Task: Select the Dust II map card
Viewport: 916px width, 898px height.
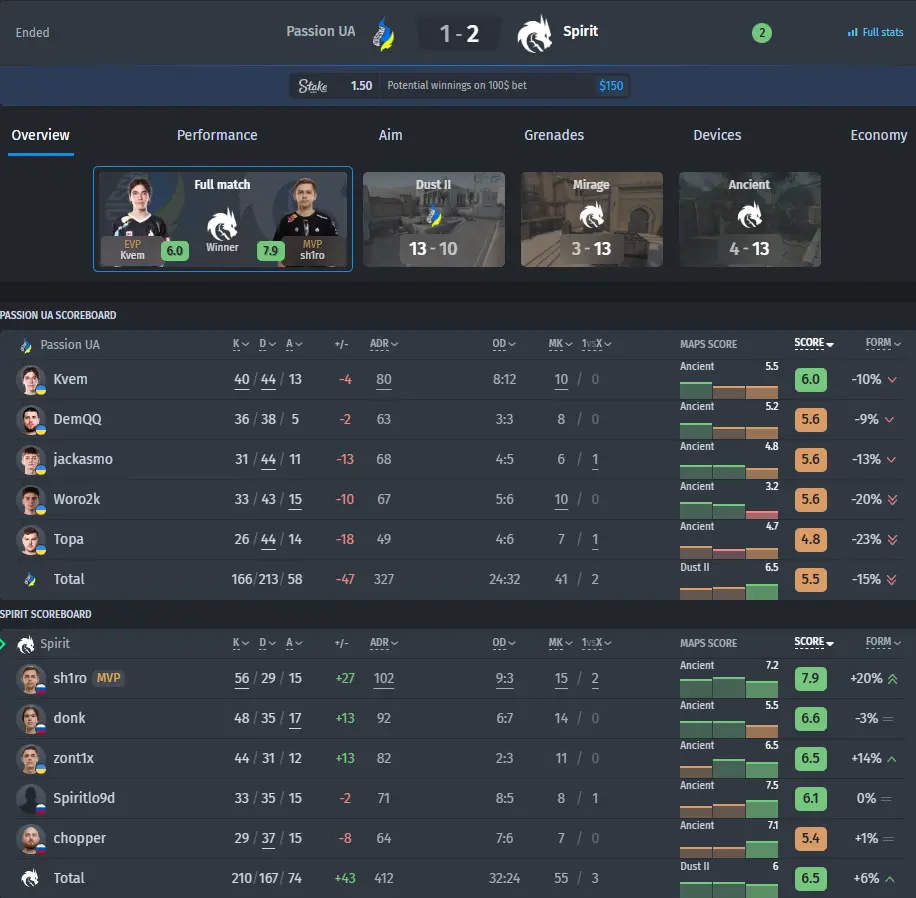Action: pos(434,219)
